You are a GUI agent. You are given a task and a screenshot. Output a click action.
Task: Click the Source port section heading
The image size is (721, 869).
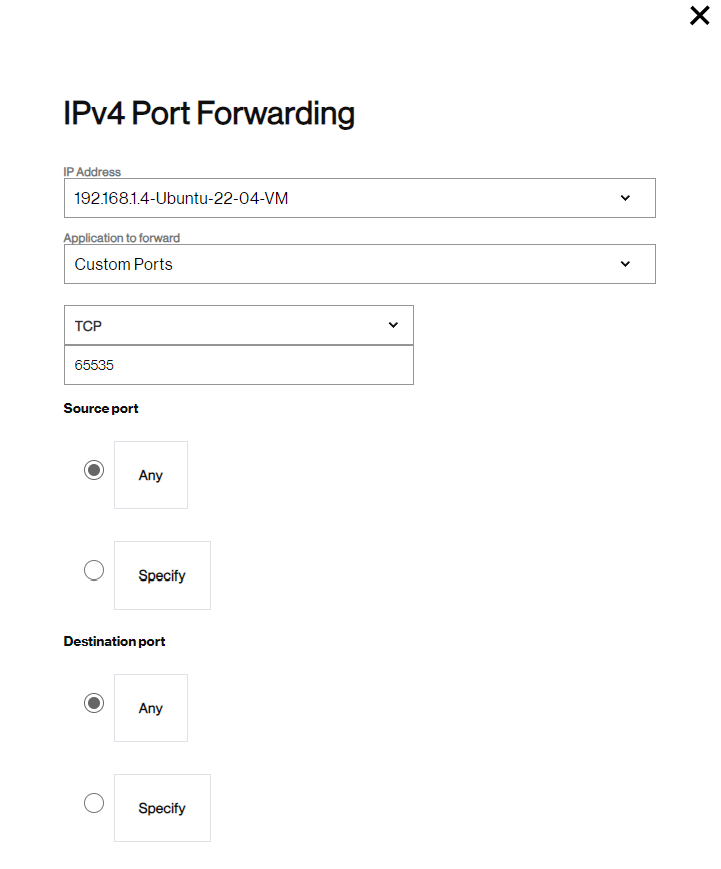click(x=101, y=408)
